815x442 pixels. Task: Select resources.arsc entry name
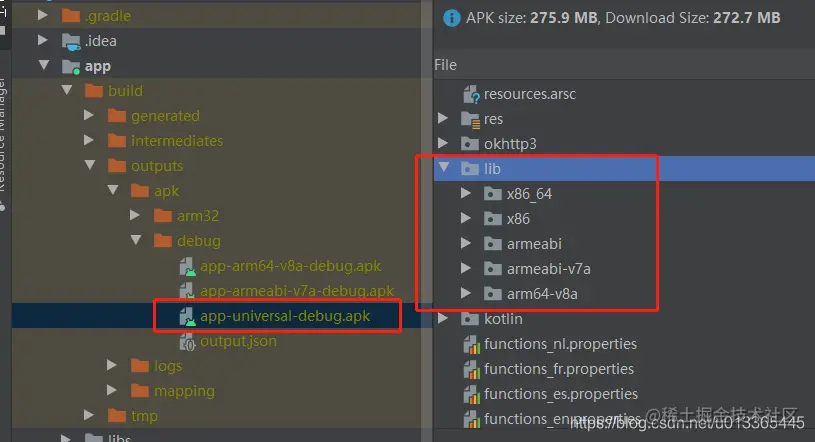point(530,94)
